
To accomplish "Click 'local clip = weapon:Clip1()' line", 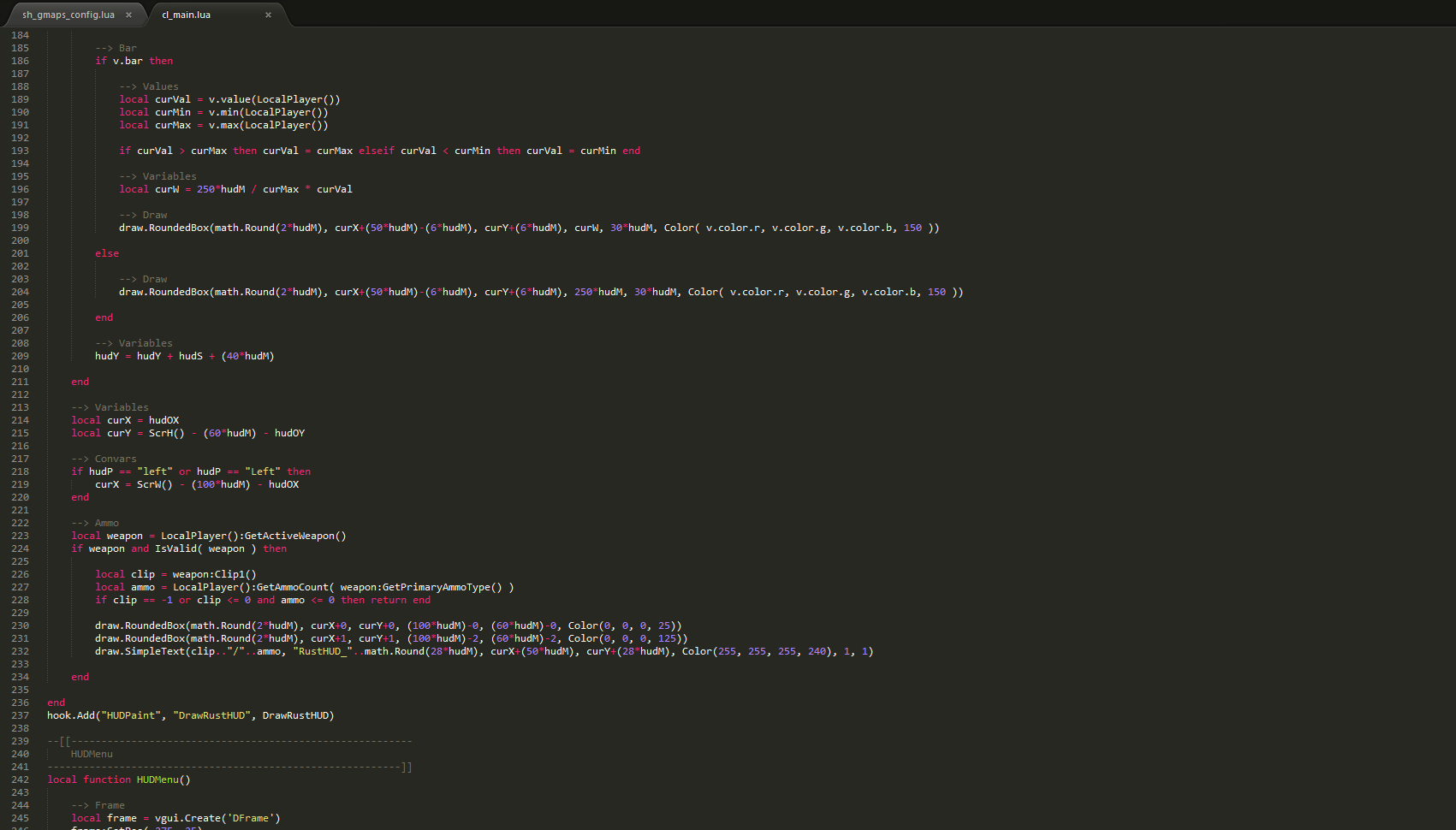I will [x=175, y=574].
